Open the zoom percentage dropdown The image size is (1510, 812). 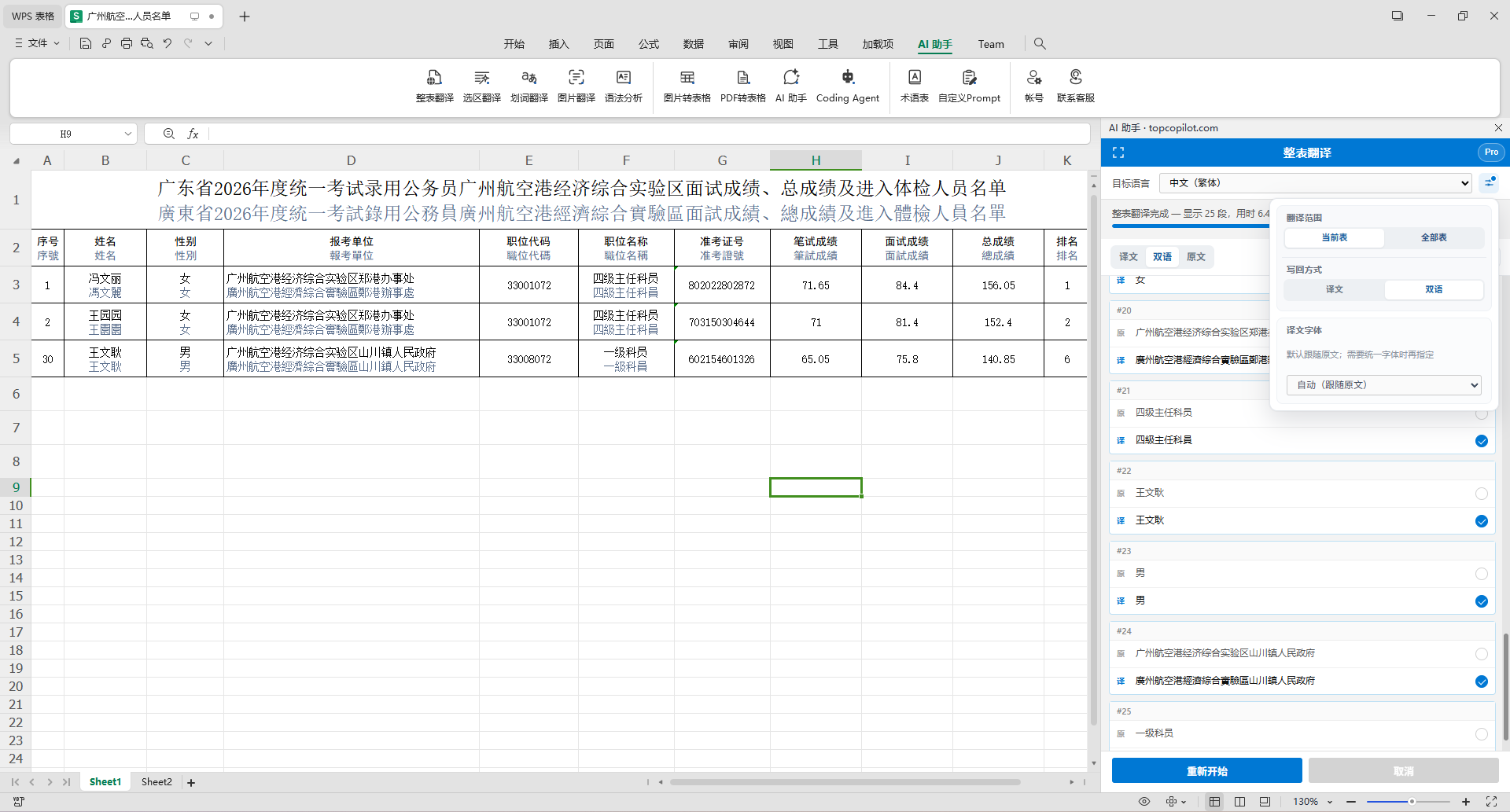[x=1330, y=802]
